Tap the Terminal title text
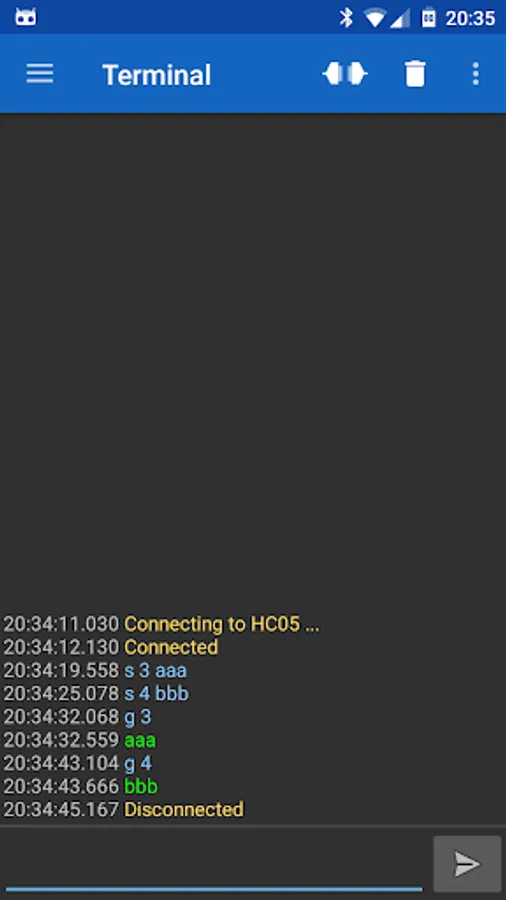This screenshot has height=900, width=506. pos(157,75)
